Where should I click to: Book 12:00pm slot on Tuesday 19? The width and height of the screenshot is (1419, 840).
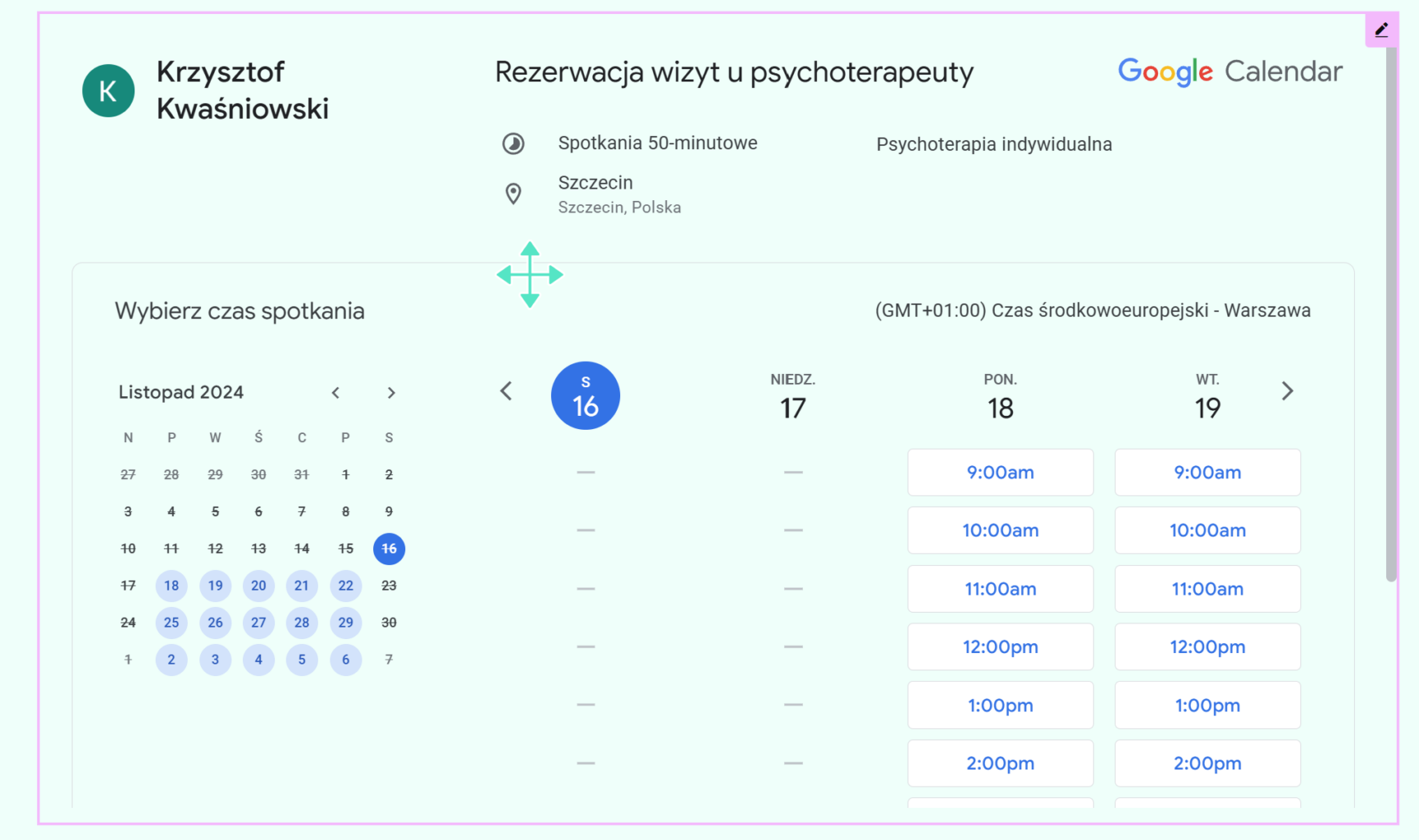(x=1207, y=647)
